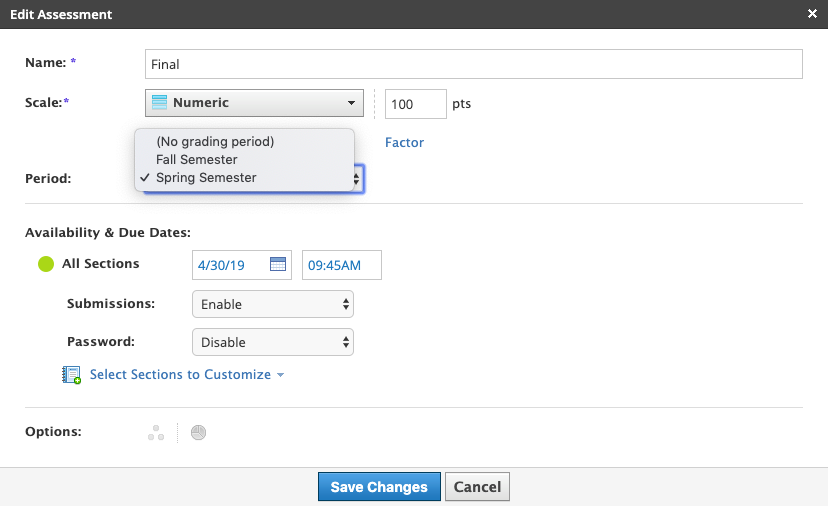Click the 09:45AM time field
This screenshot has height=506, width=828.
(x=341, y=265)
